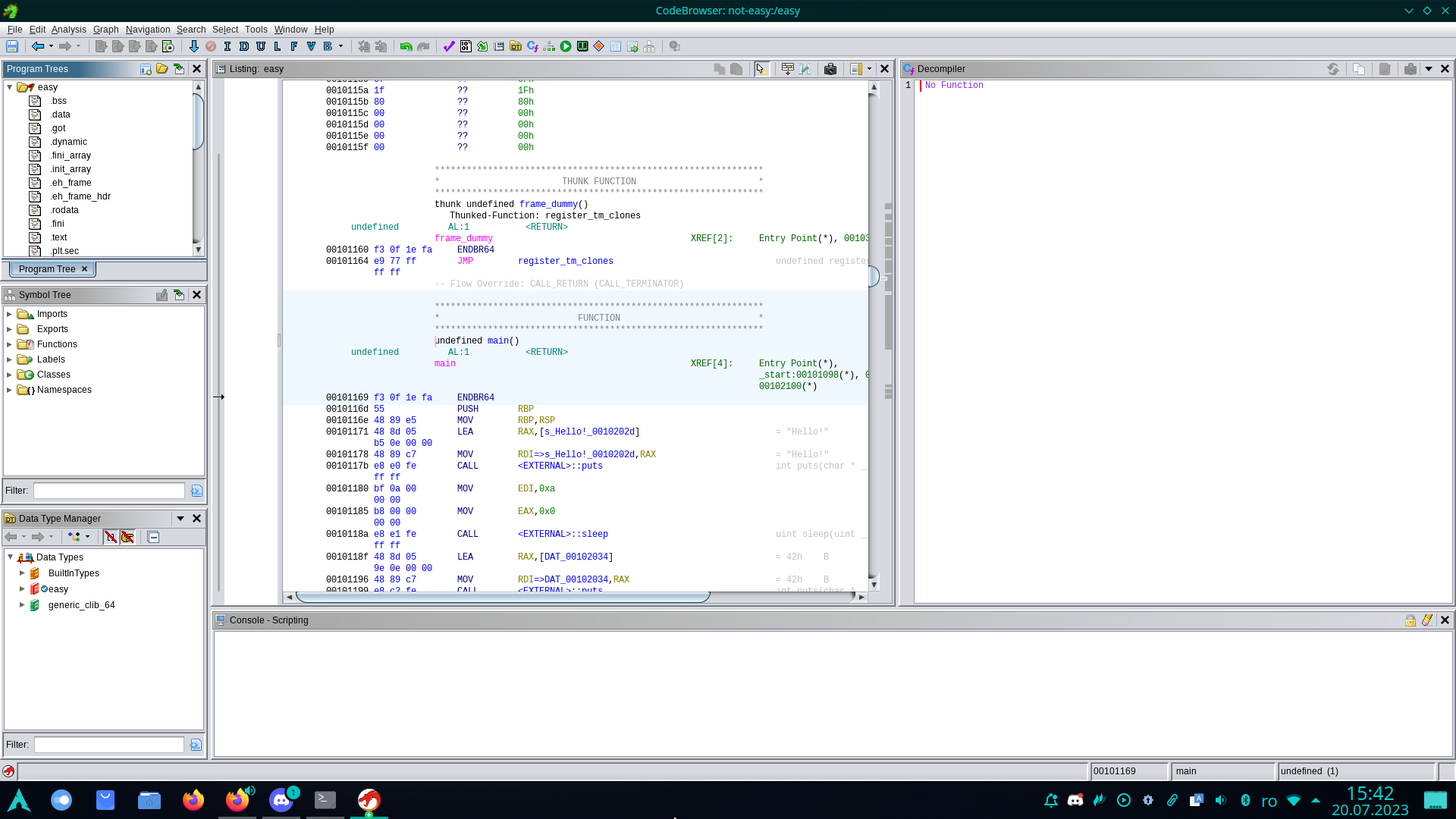This screenshot has height=819, width=1456.
Task: Open the Data Type Manager dropdown menu
Action: (180, 519)
